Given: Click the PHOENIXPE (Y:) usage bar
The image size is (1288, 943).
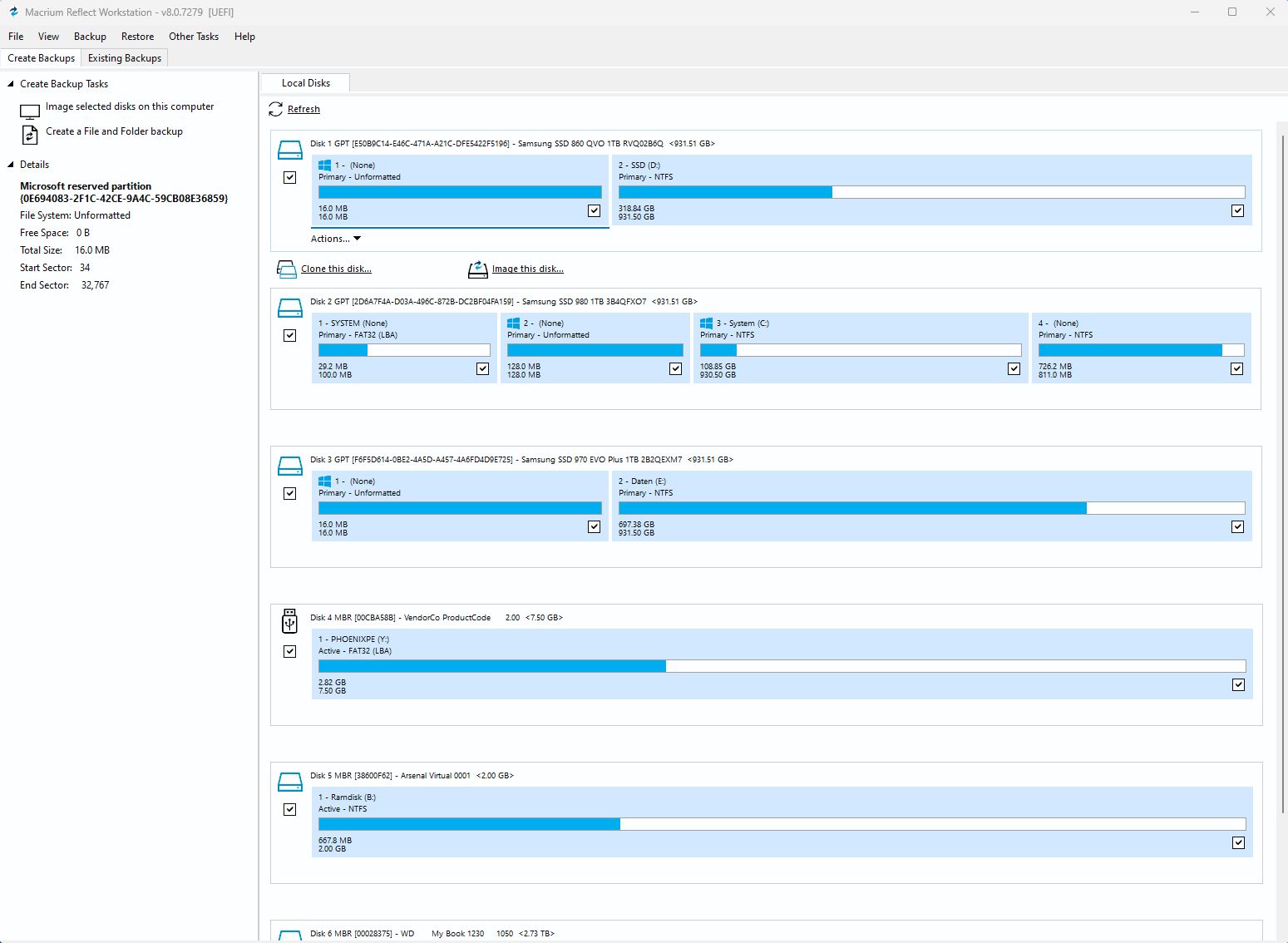Looking at the screenshot, I should (782, 666).
